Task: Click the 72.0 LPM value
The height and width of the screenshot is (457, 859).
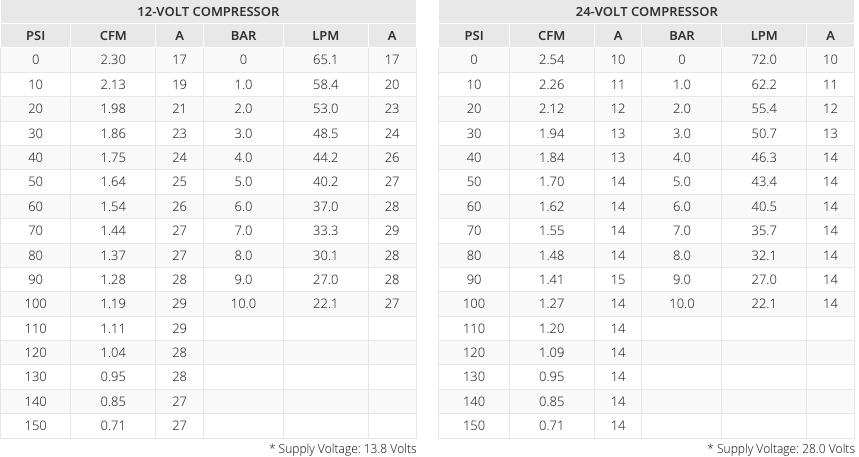Action: (x=764, y=60)
